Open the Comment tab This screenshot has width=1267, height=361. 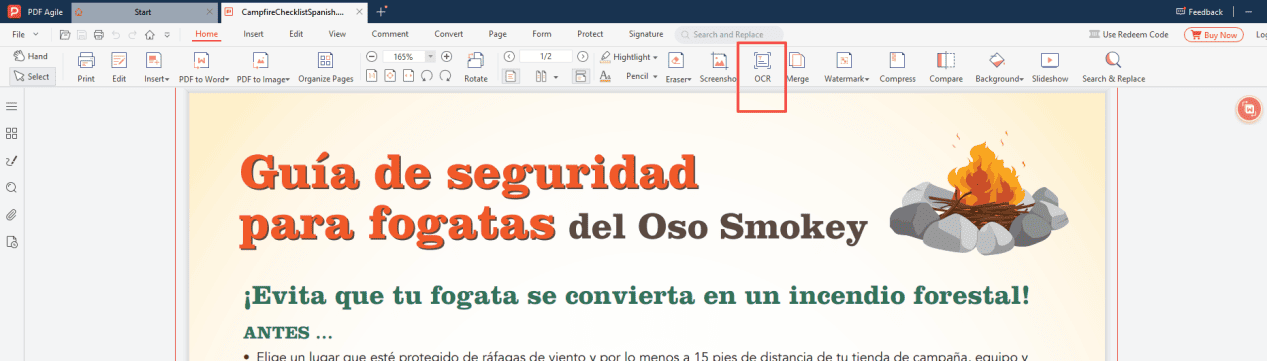[x=390, y=34]
